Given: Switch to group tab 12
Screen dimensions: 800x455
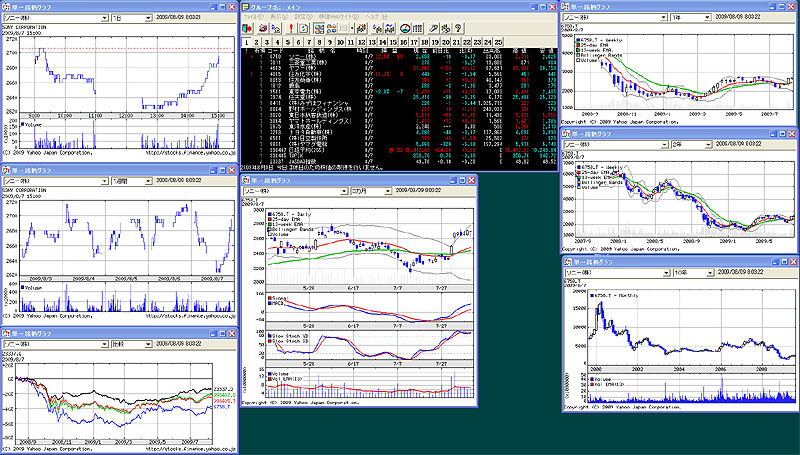Looking at the screenshot, I should [361, 42].
